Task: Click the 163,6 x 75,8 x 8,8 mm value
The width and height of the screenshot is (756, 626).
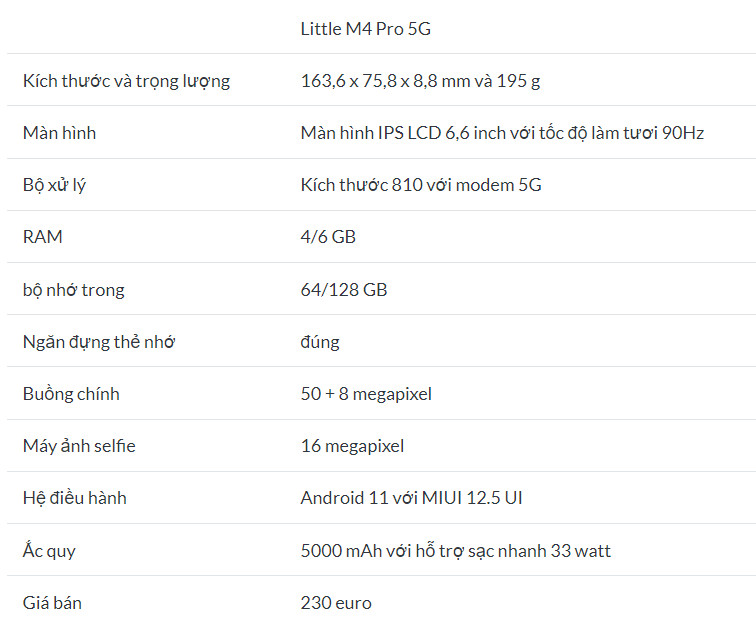Action: coord(420,81)
